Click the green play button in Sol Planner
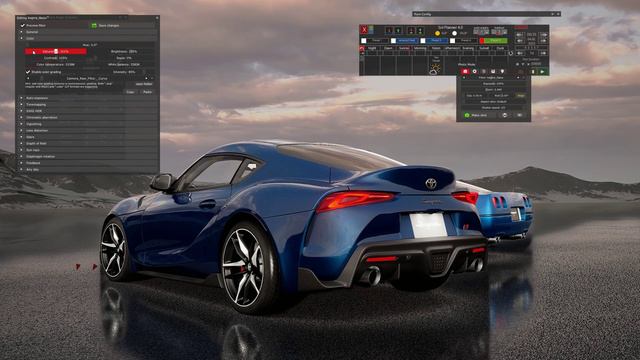 point(542,72)
